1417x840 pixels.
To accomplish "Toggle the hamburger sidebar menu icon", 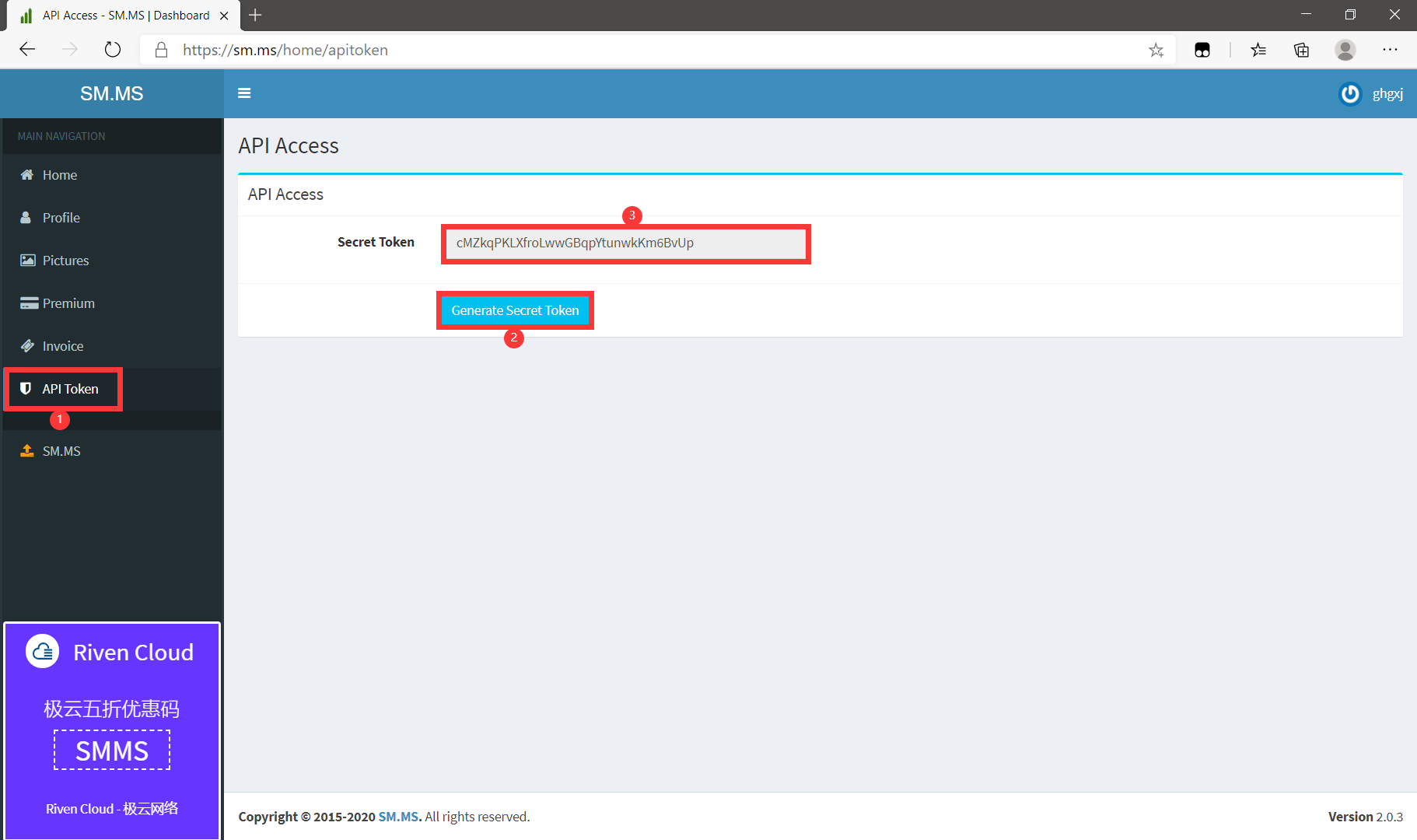I will (244, 93).
